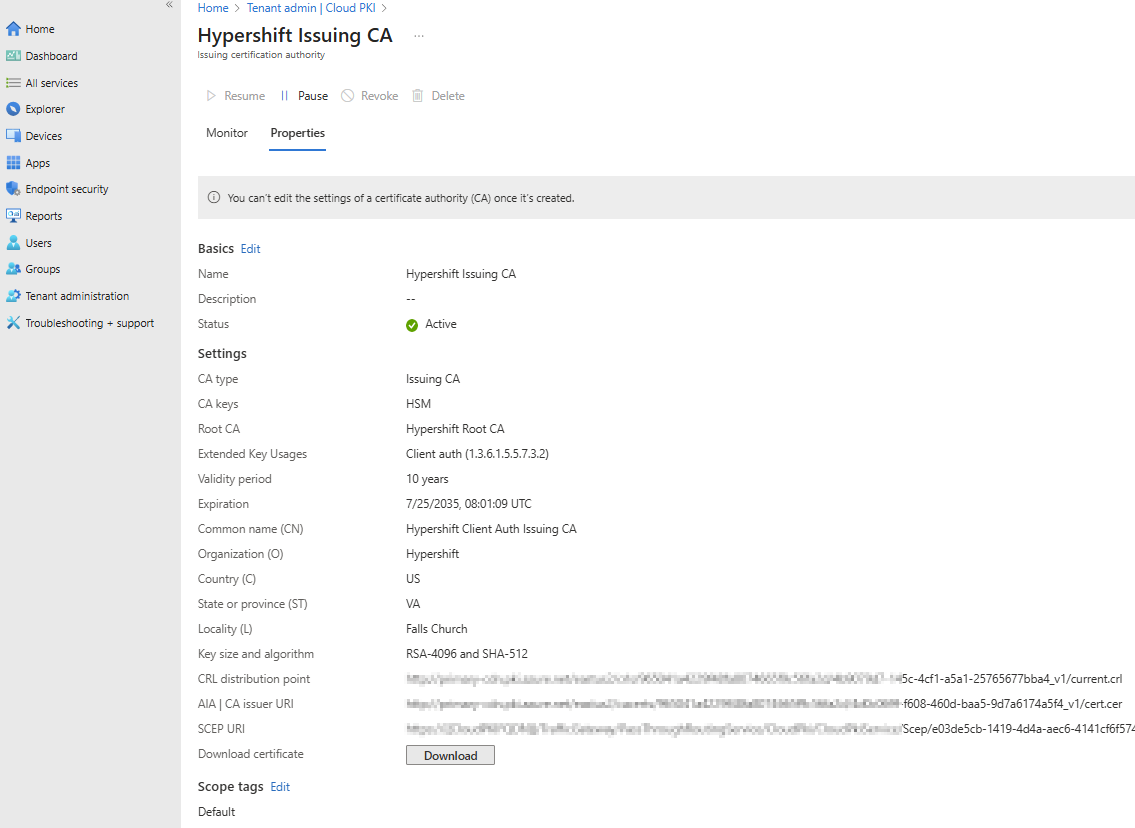Click the HSM CA keys value
Image resolution: width=1135 pixels, height=828 pixels.
pos(418,404)
